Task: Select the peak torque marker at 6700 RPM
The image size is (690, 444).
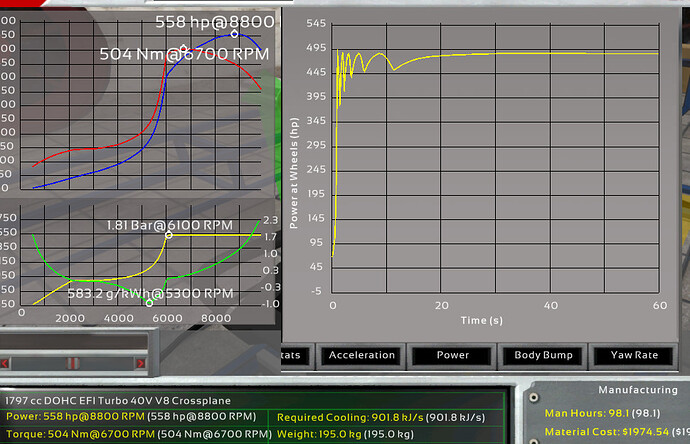Action: [184, 48]
